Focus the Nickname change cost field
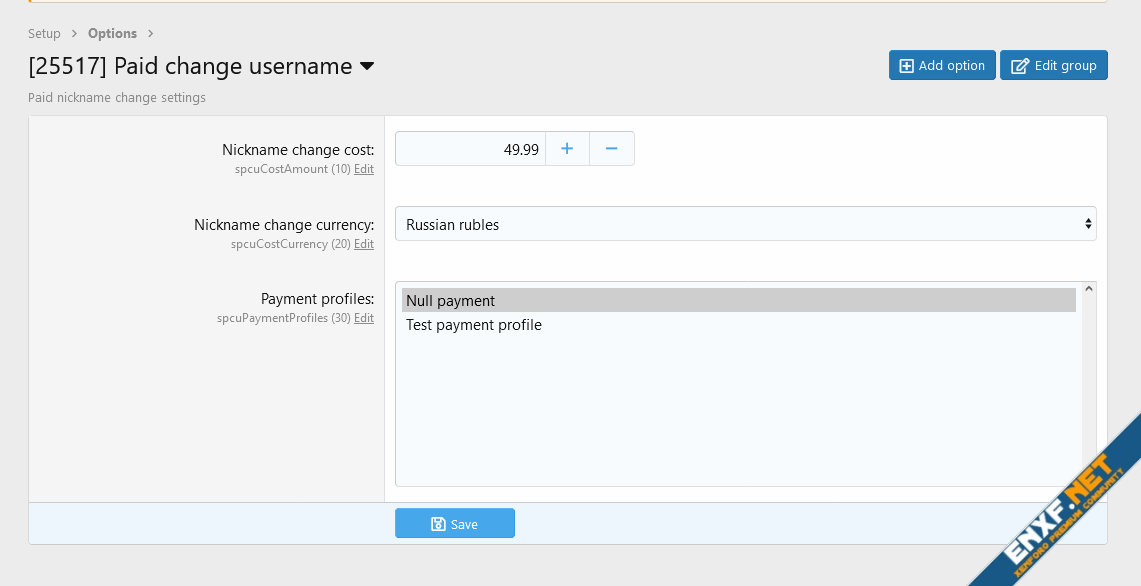The image size is (1141, 586). [470, 149]
